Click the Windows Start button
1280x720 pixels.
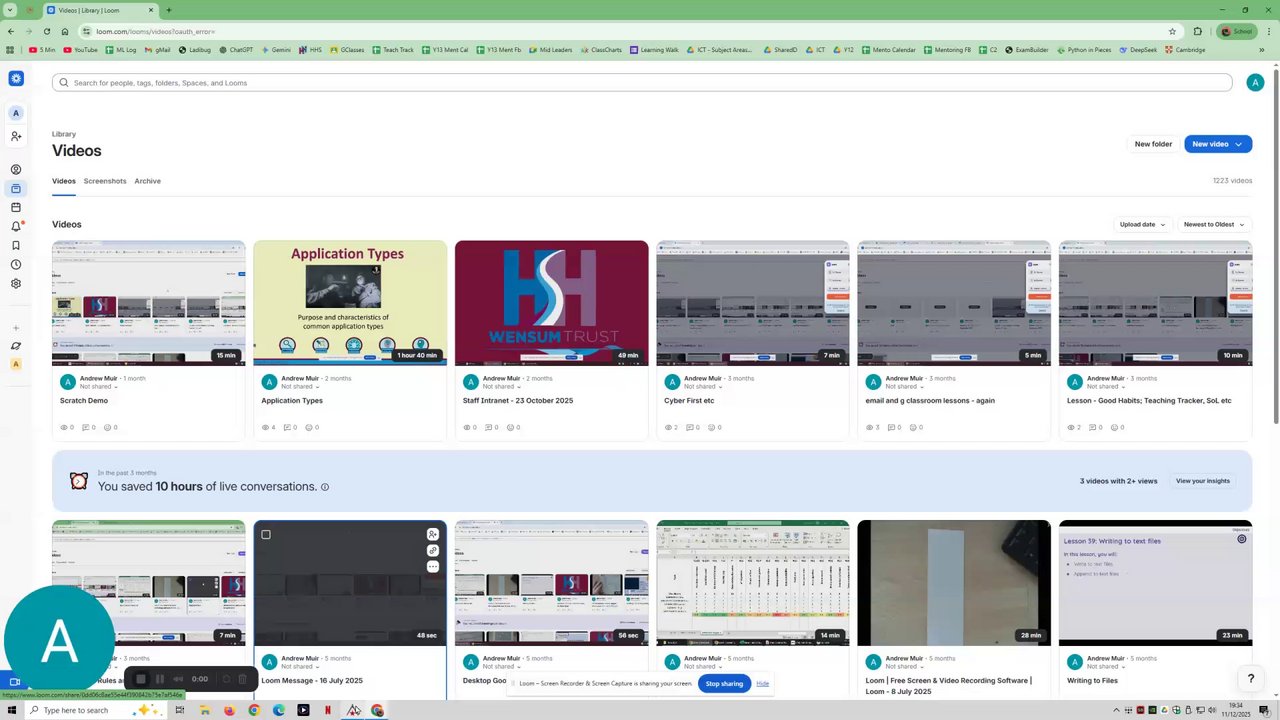pos(14,710)
